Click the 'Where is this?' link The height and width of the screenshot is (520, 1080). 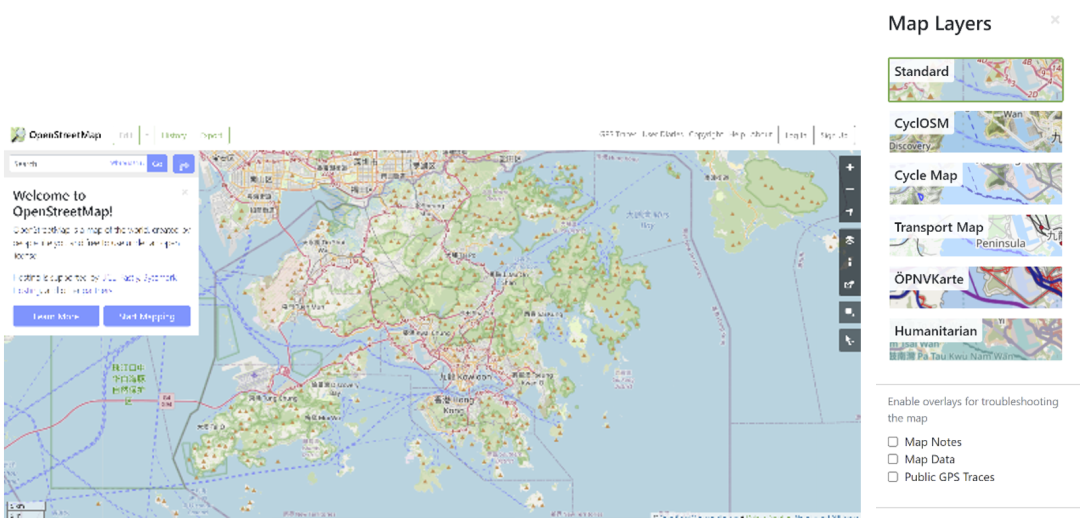pos(127,164)
